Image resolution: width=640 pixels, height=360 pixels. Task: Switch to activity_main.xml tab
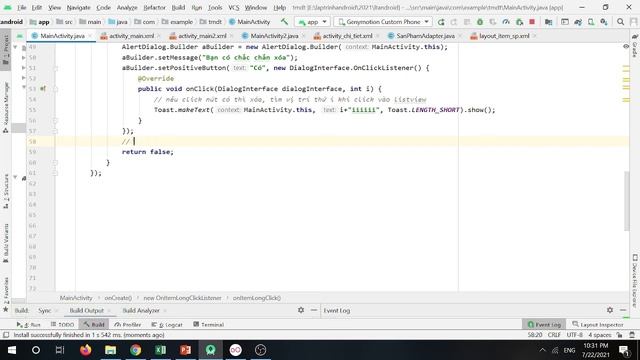[131, 36]
